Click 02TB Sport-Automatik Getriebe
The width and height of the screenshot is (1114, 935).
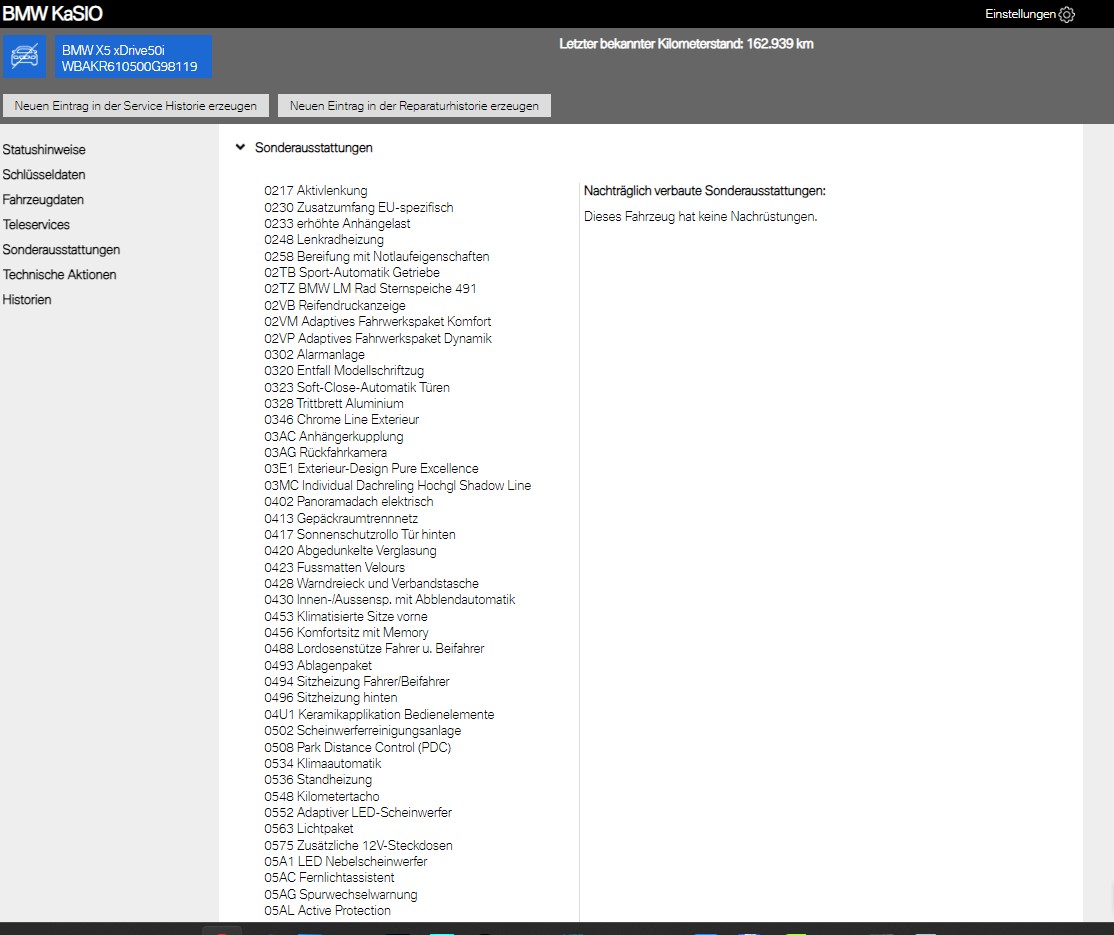click(x=352, y=272)
